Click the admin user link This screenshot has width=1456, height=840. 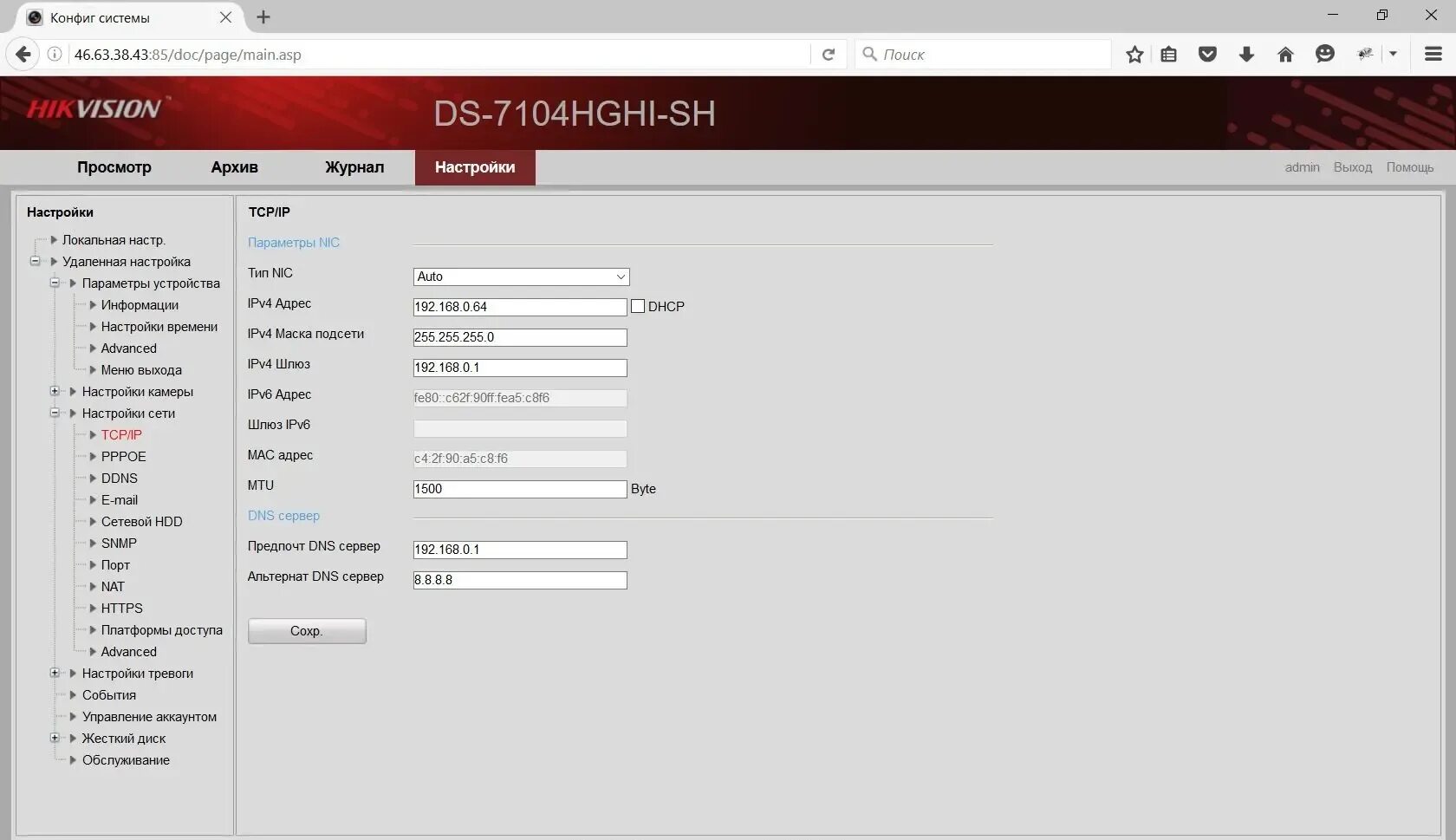1303,167
